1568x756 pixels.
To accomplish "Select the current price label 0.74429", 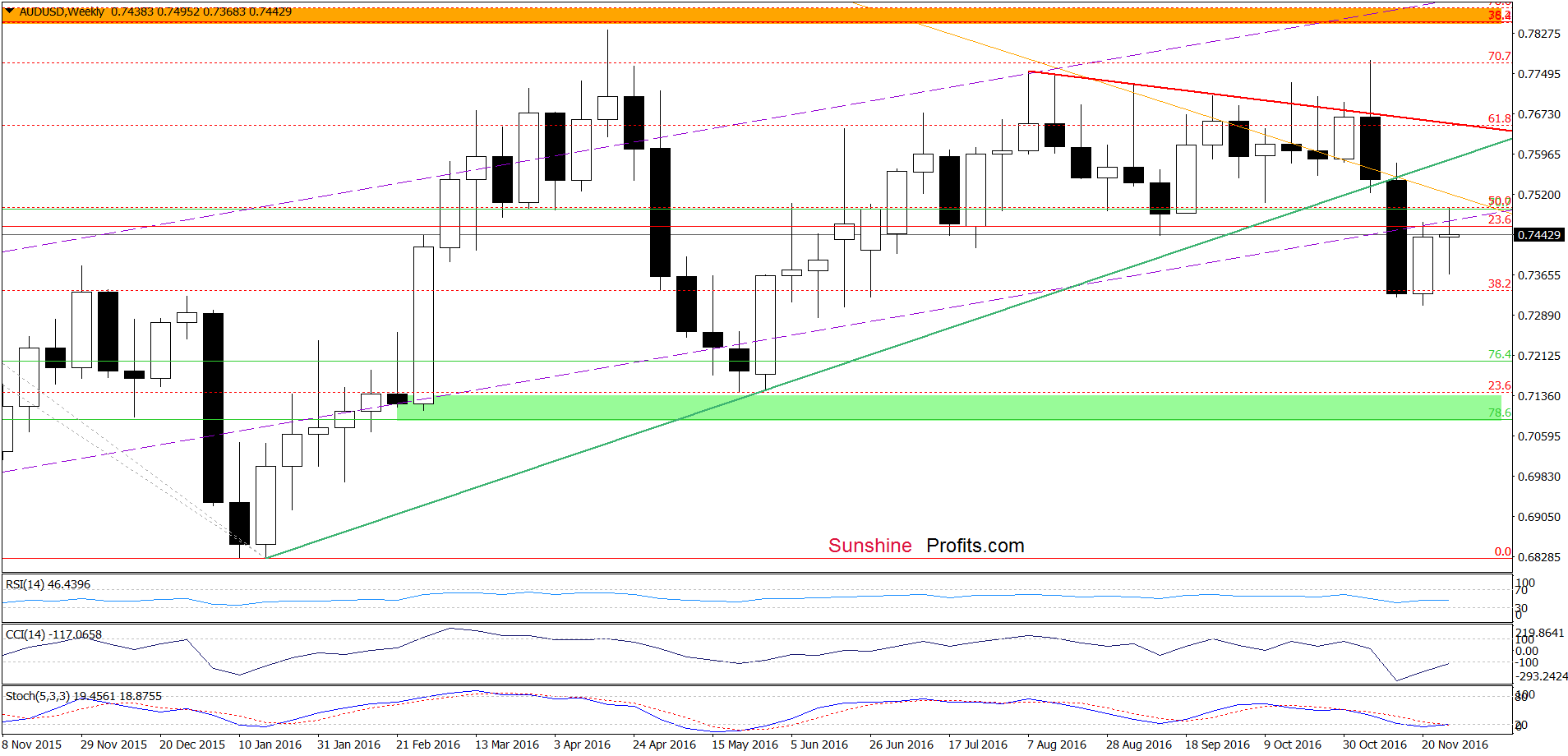I will (x=1538, y=235).
